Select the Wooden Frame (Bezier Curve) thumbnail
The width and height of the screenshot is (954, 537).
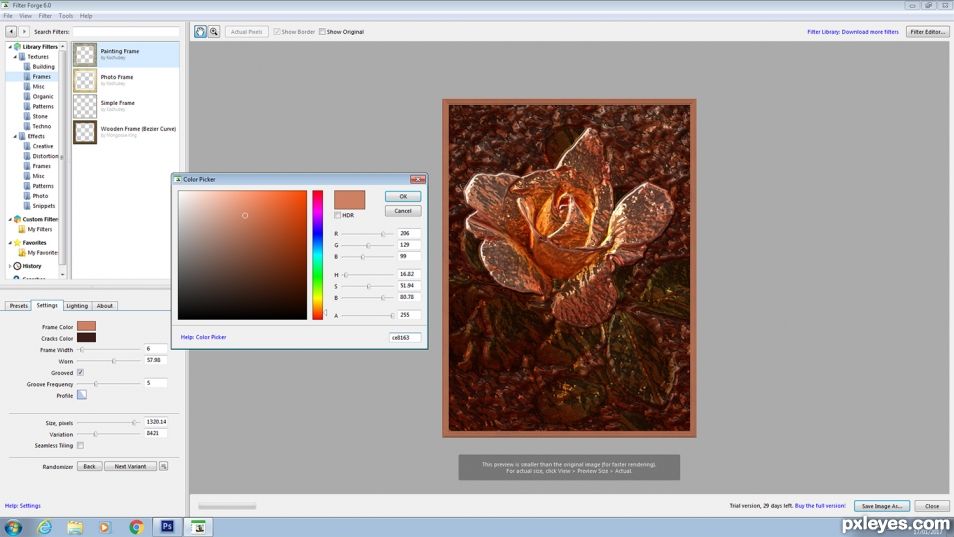click(x=85, y=132)
